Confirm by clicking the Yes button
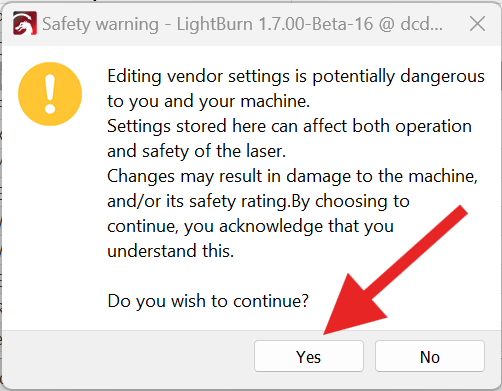Screen dimensions: 502x391 [309, 356]
